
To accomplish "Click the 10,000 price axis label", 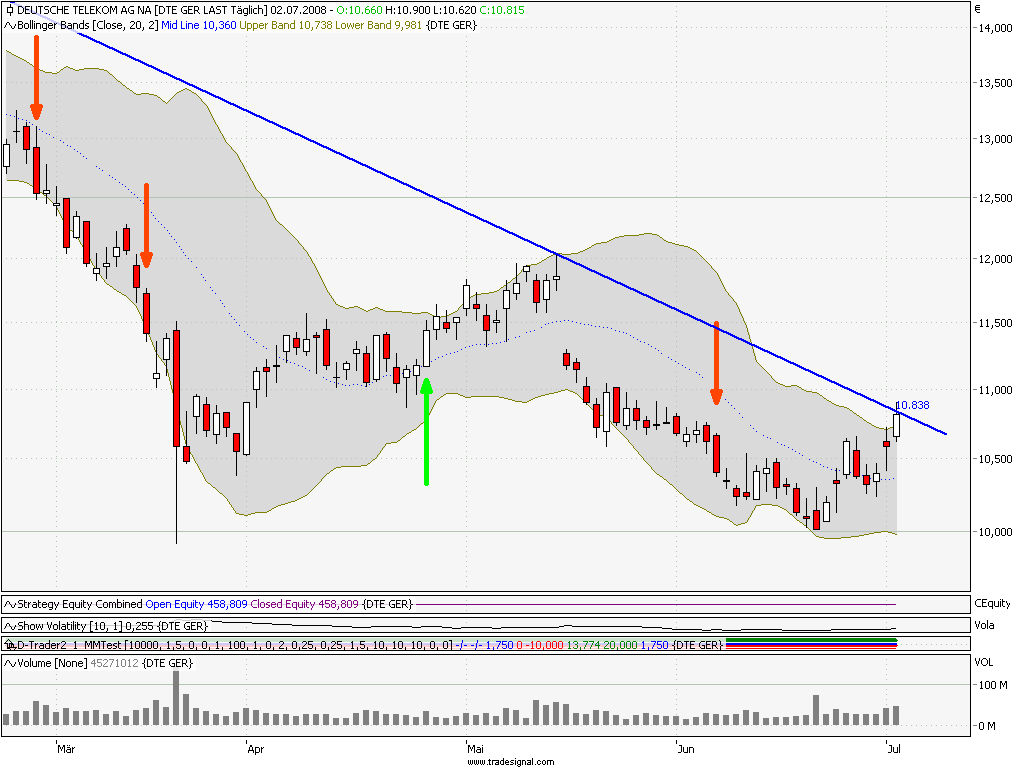I will [995, 532].
